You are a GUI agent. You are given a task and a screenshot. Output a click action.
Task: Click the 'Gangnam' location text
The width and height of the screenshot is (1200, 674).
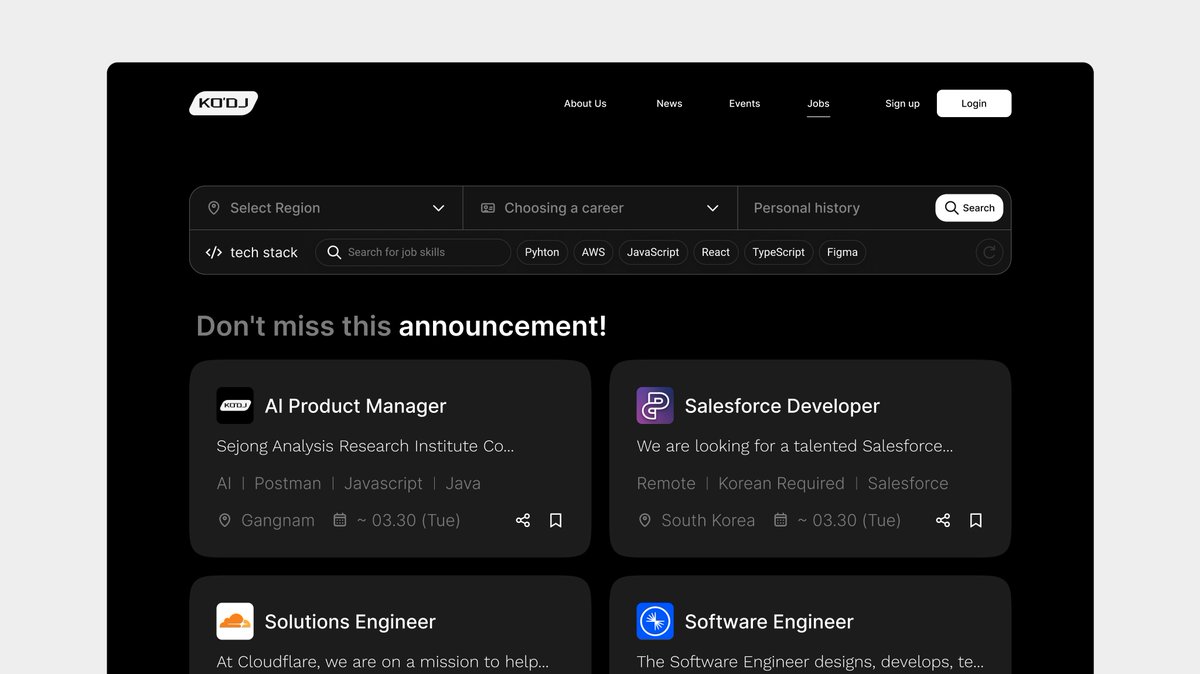click(x=278, y=520)
